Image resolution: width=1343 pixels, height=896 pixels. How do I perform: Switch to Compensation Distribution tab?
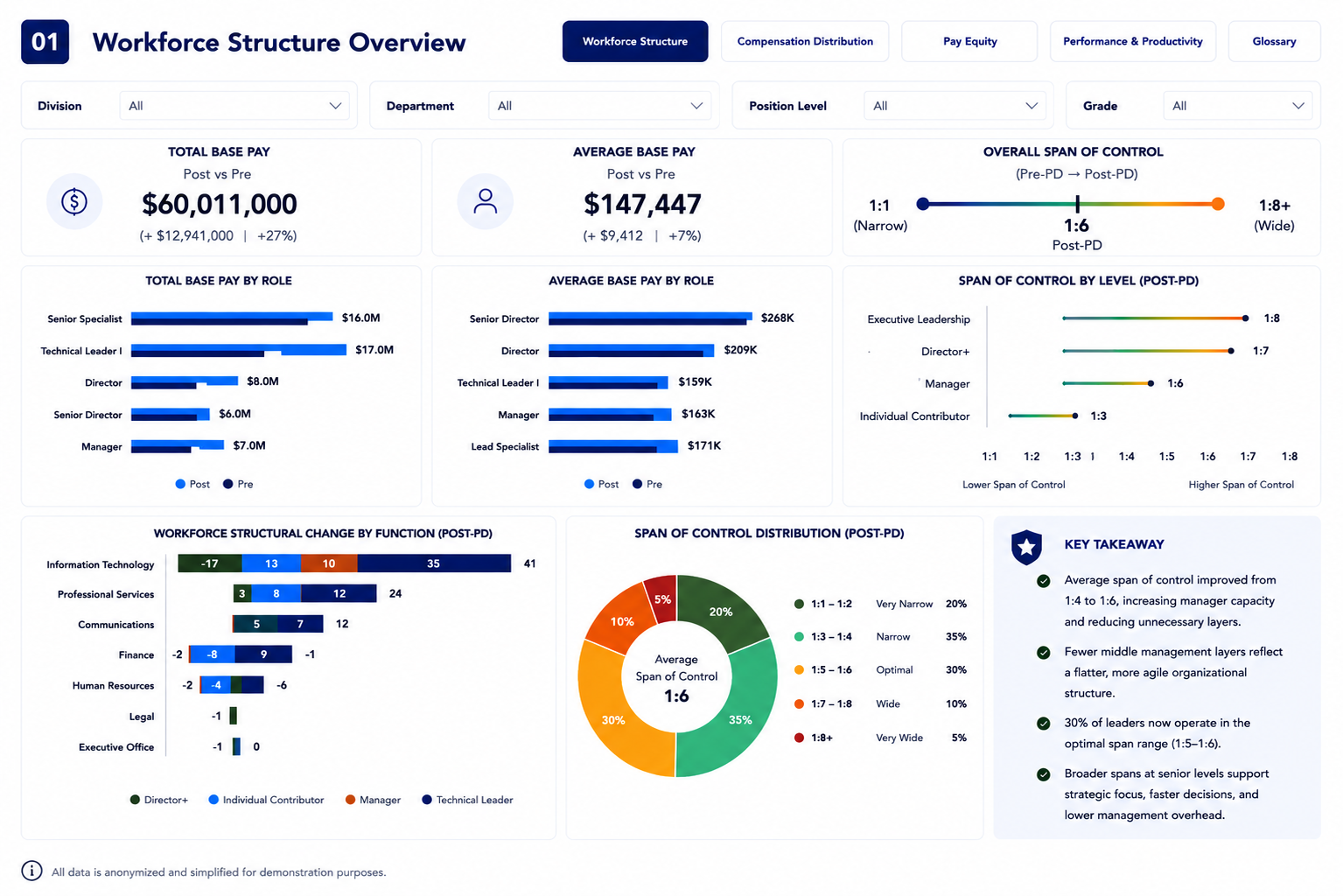click(x=805, y=41)
